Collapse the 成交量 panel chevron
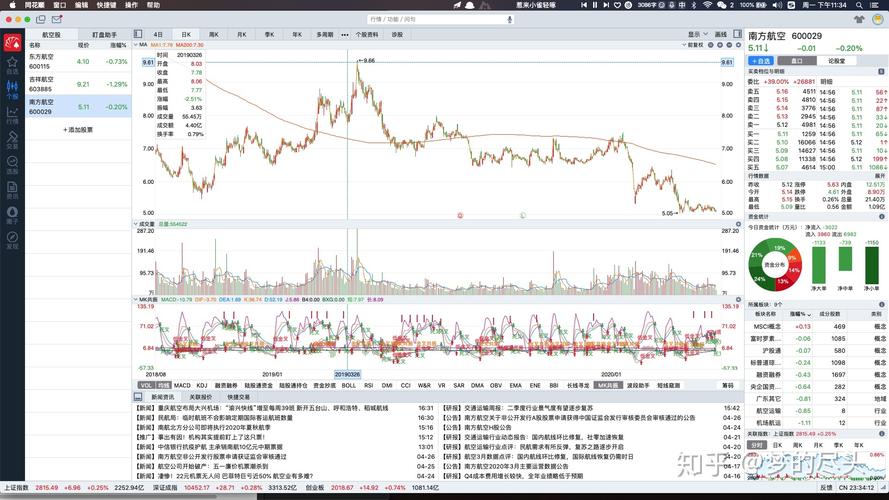Viewport: 889px width, 500px height. 136,224
